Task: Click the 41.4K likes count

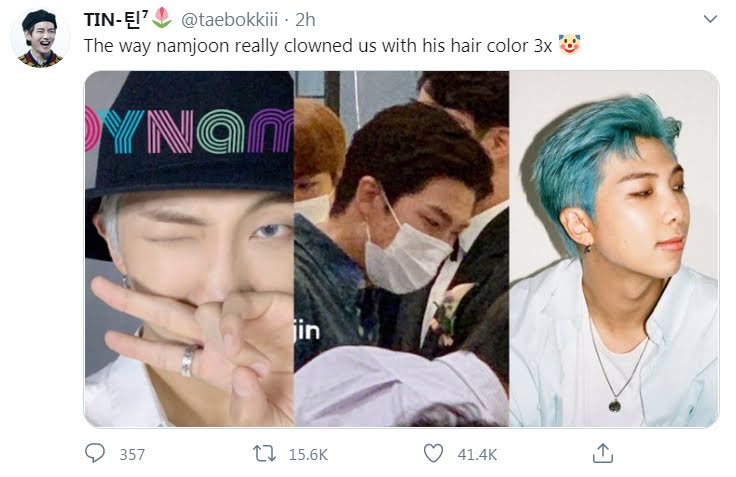Action: tap(477, 454)
